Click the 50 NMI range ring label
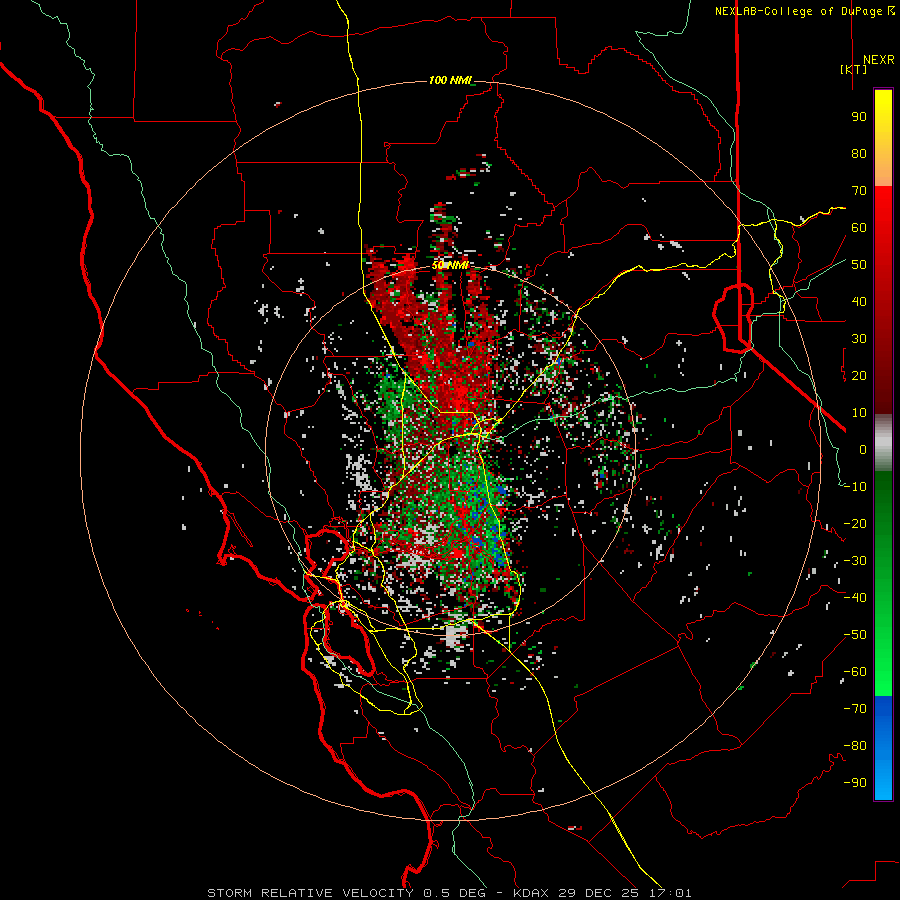Viewport: 900px width, 900px height. (x=451, y=265)
